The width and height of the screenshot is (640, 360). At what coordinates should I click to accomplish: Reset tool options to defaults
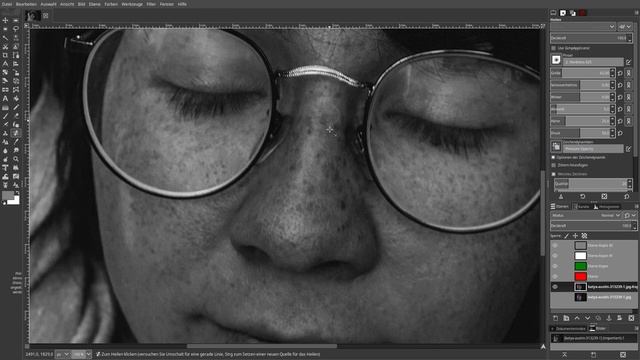[x=627, y=197]
